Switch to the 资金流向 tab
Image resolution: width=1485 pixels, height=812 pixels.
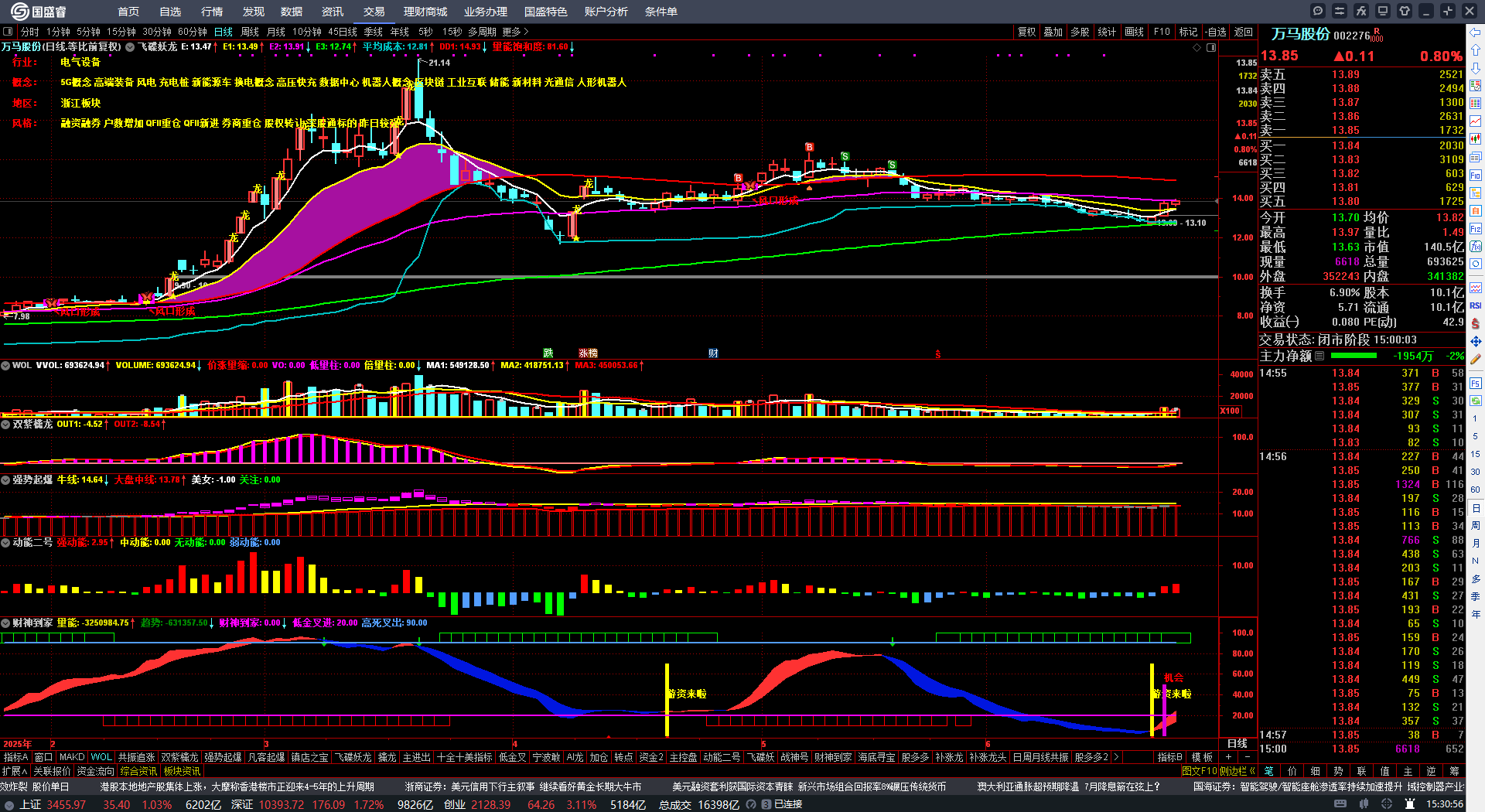coord(96,771)
